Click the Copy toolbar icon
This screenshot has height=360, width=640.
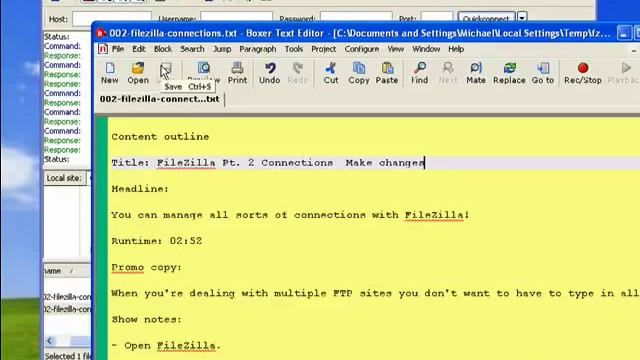click(359, 73)
